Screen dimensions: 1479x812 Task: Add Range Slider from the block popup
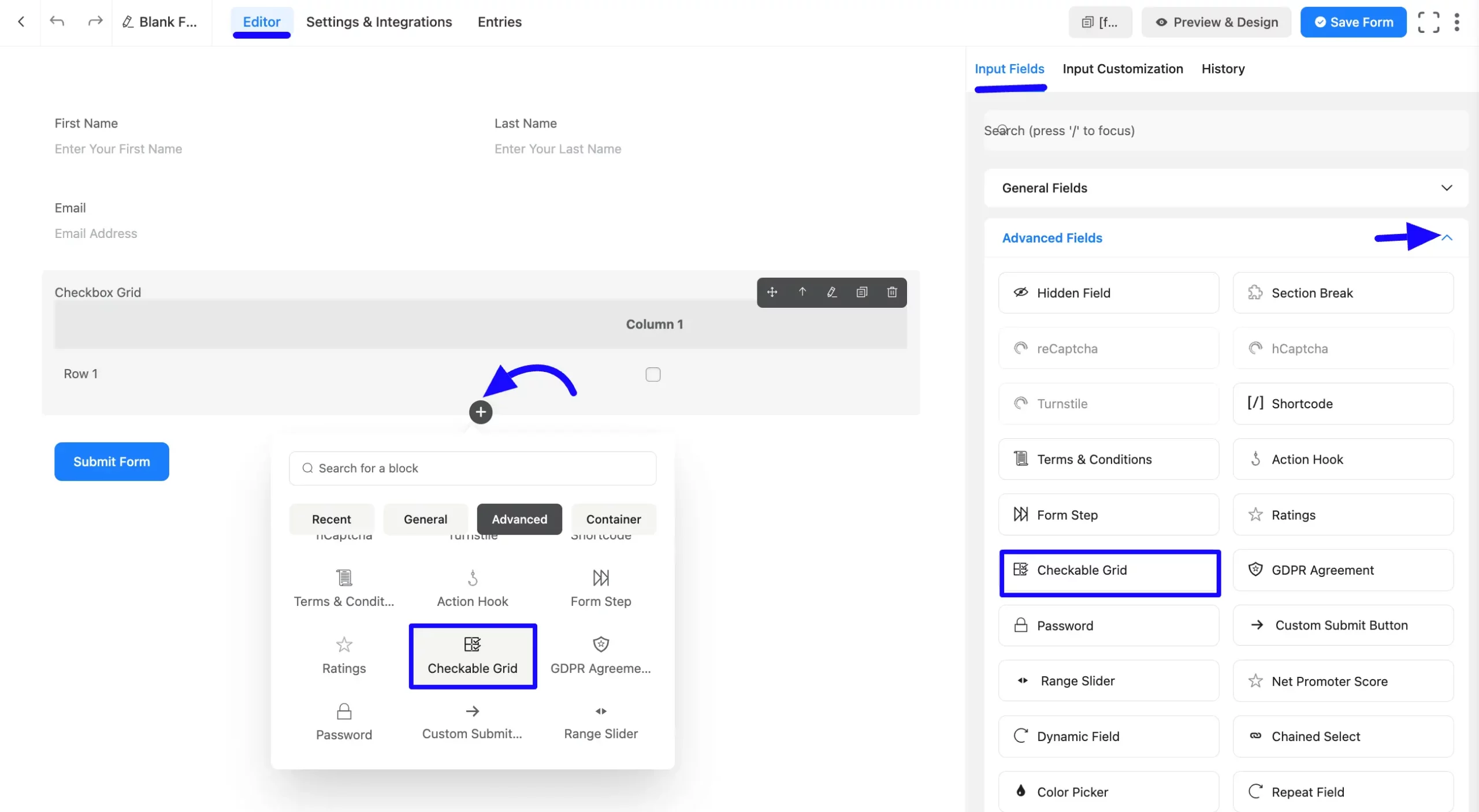[x=601, y=721]
